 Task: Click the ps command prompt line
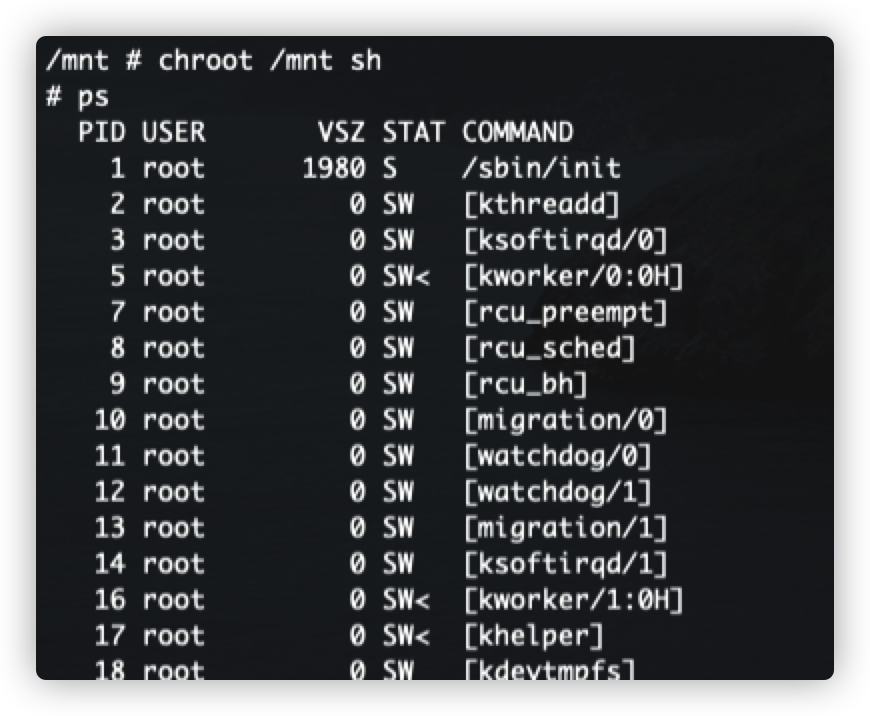click(78, 97)
